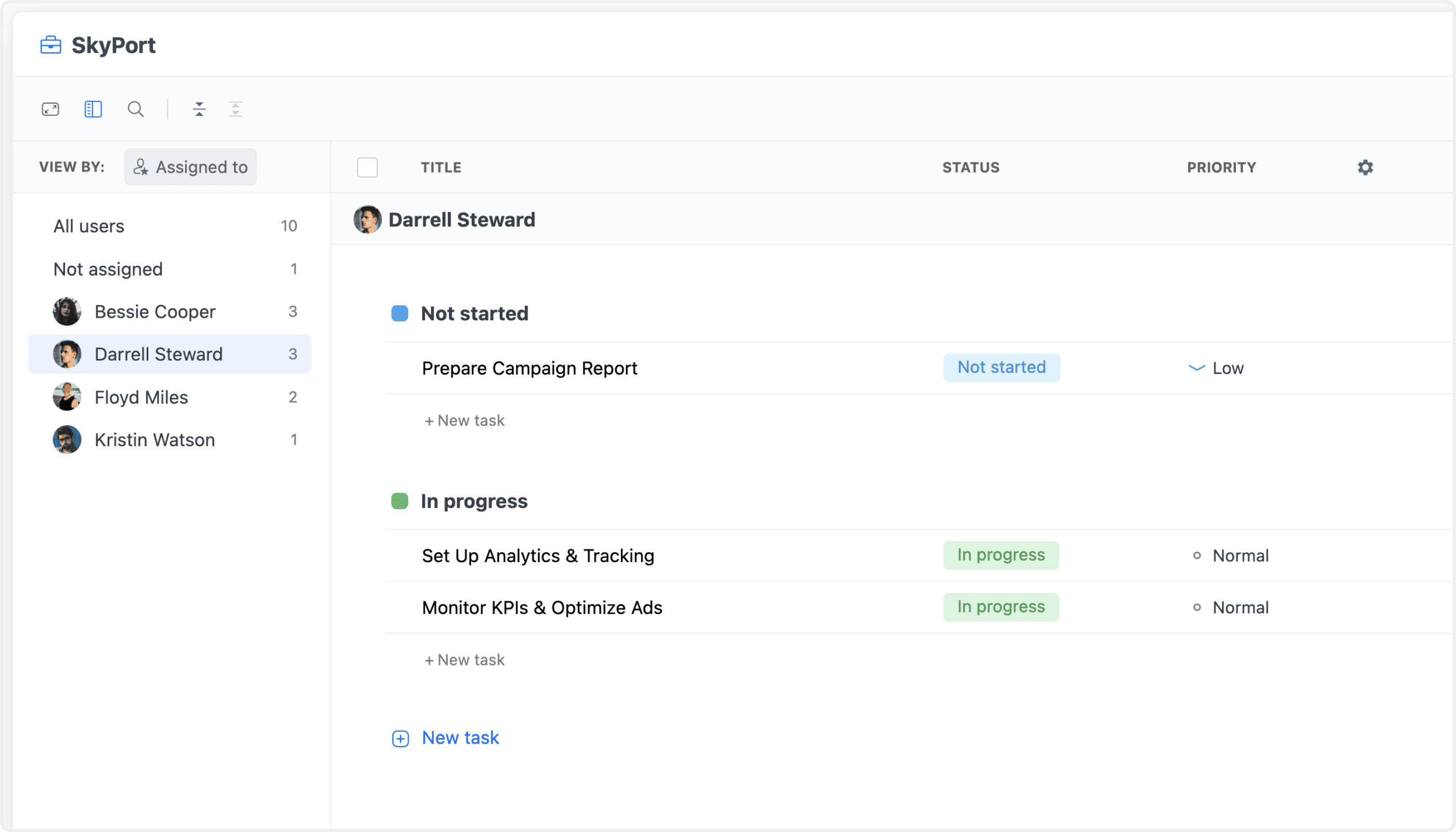Add a task under Not started group
The image size is (1456, 832).
coord(464,420)
